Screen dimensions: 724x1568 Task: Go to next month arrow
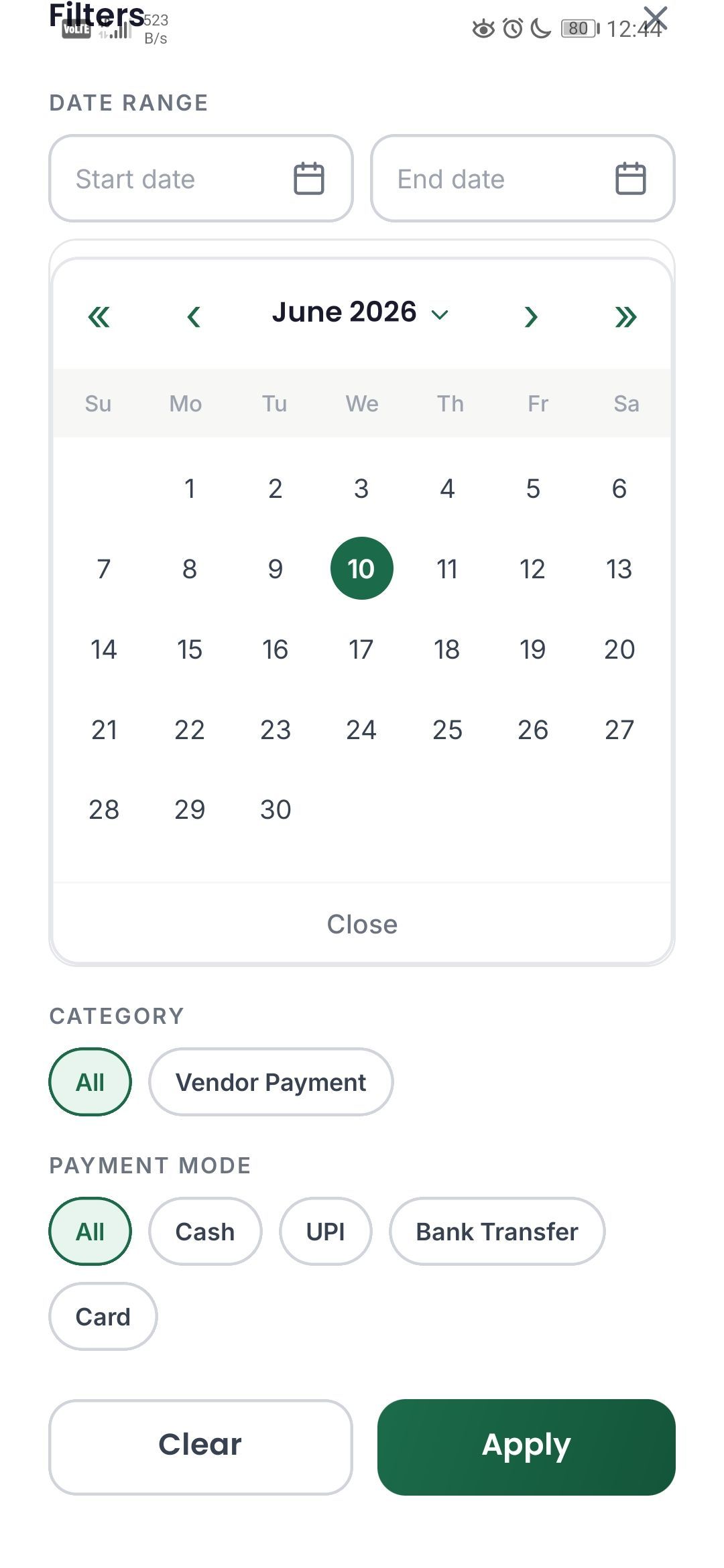pyautogui.click(x=531, y=317)
